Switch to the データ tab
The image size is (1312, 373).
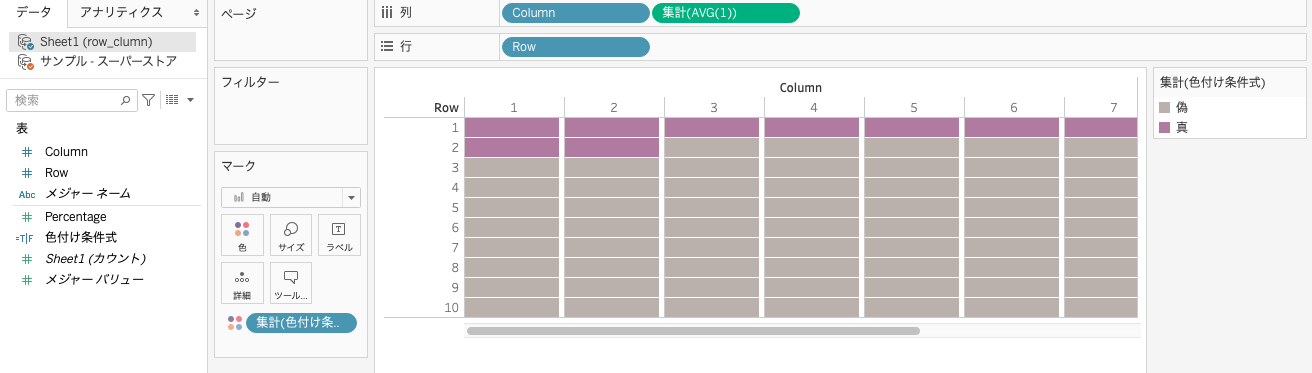click(x=34, y=12)
